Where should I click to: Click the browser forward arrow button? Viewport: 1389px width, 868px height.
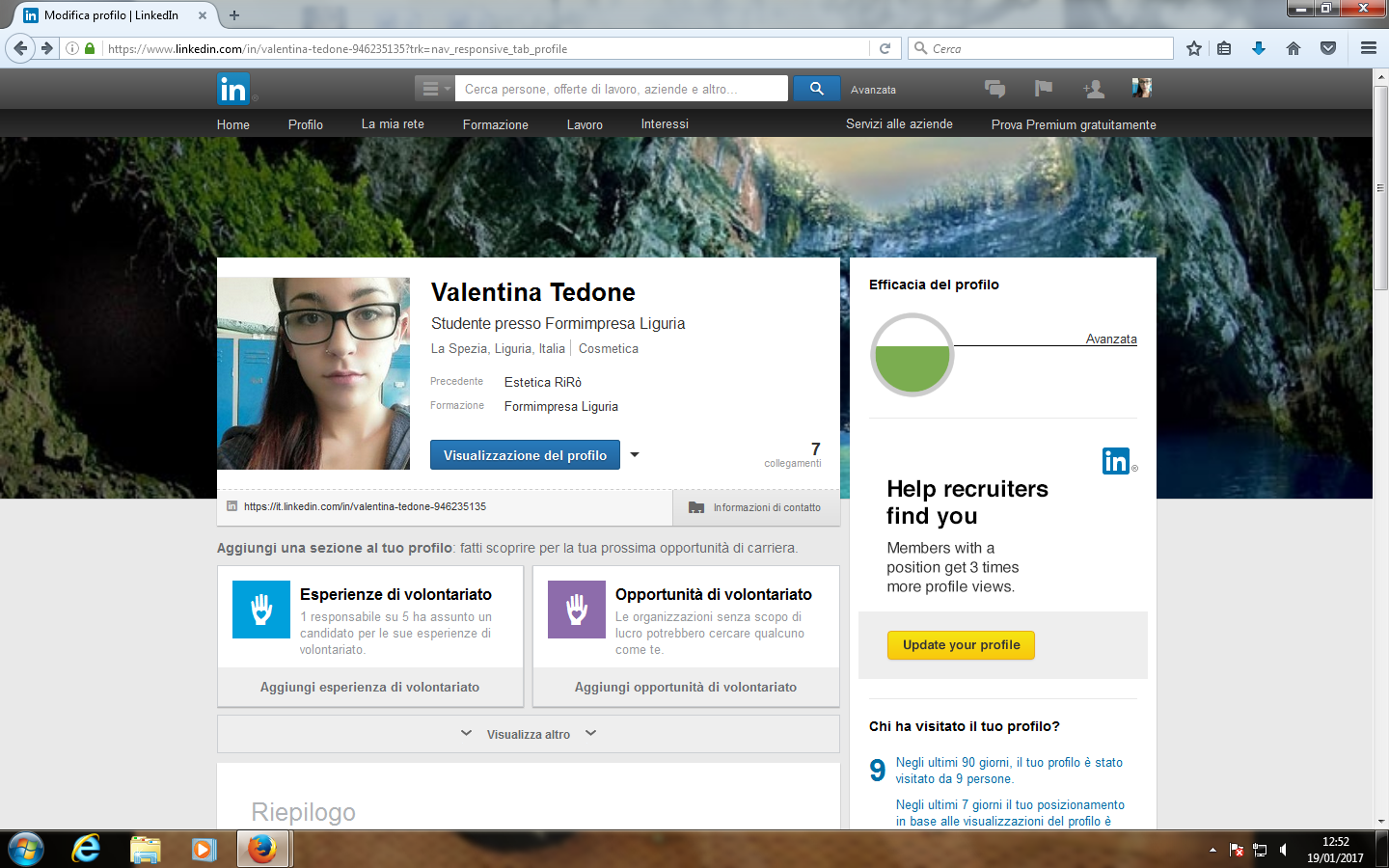pos(46,48)
